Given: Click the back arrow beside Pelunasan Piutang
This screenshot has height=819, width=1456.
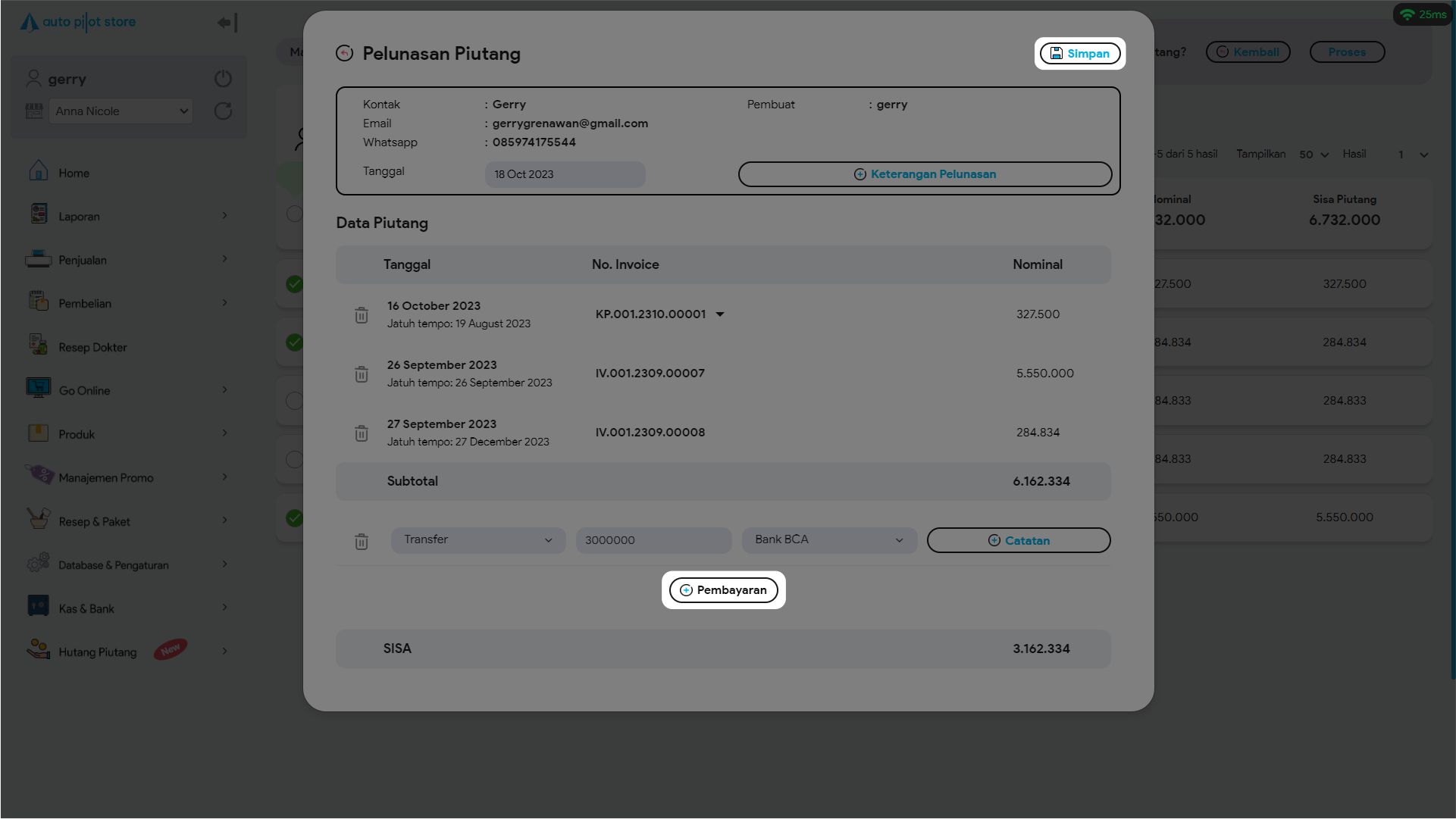Looking at the screenshot, I should pyautogui.click(x=344, y=53).
